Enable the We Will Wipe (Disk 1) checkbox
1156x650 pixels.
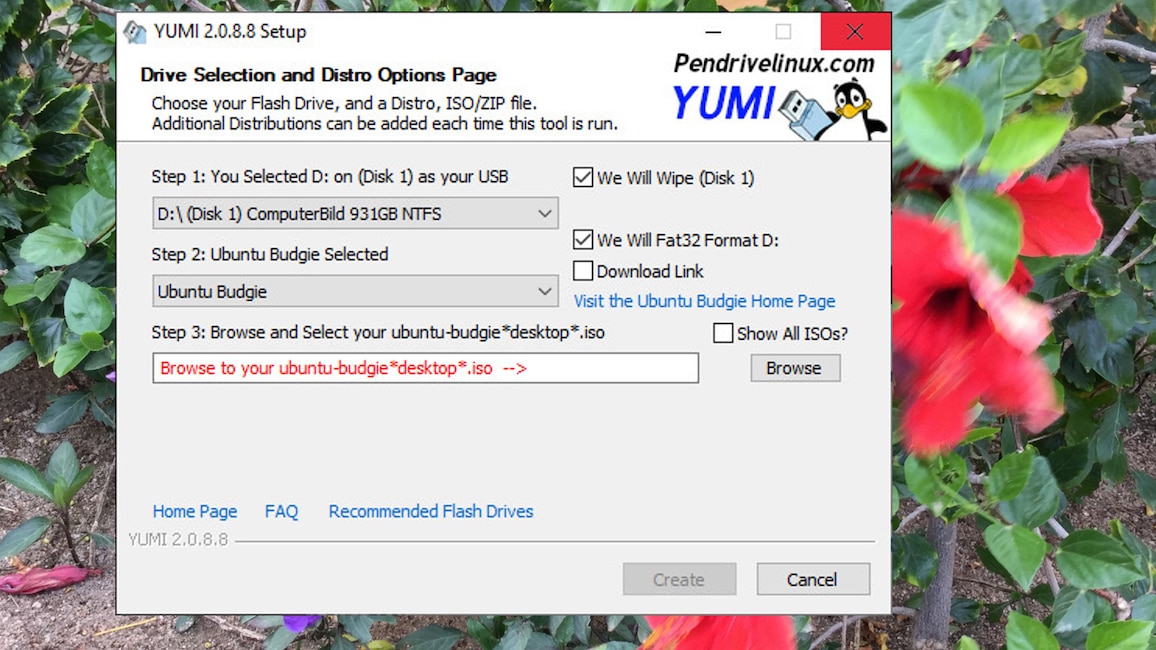click(583, 177)
